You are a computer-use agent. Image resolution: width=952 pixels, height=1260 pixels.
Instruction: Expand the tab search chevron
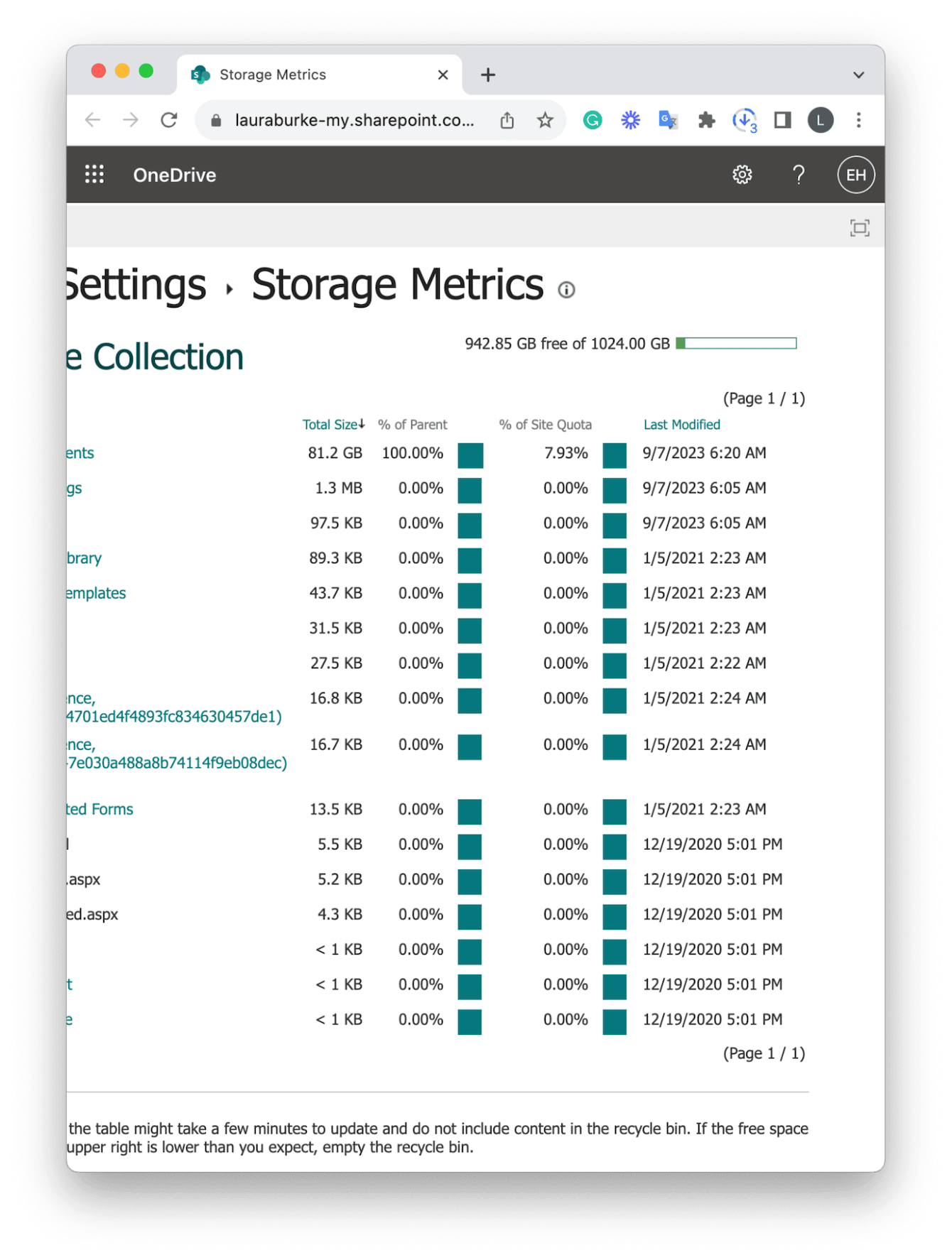click(858, 75)
